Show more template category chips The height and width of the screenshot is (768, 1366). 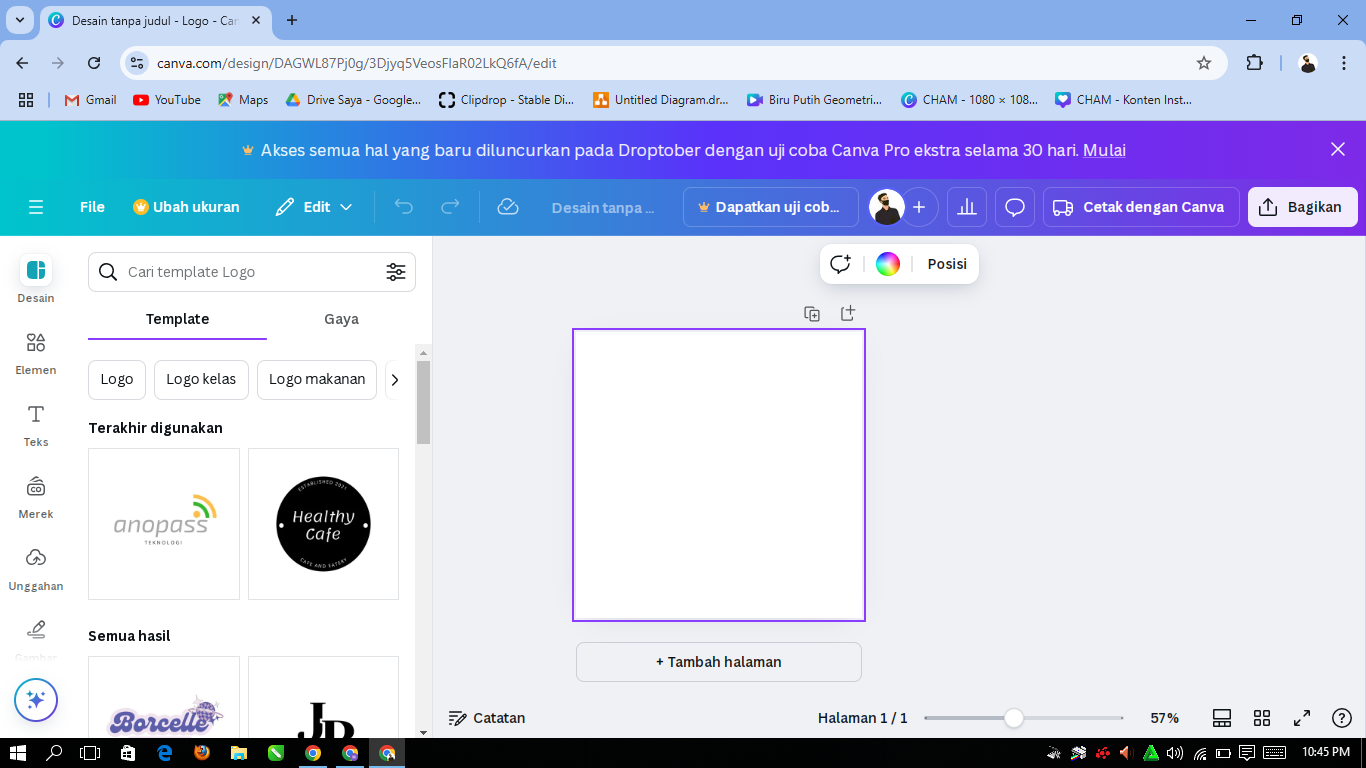click(x=395, y=380)
